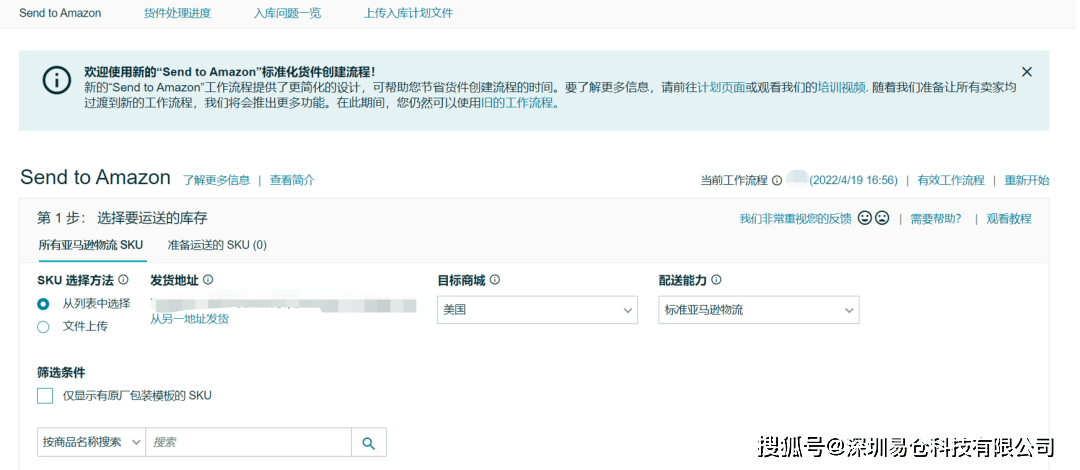Click the info icon beside 配送能力

[716, 280]
